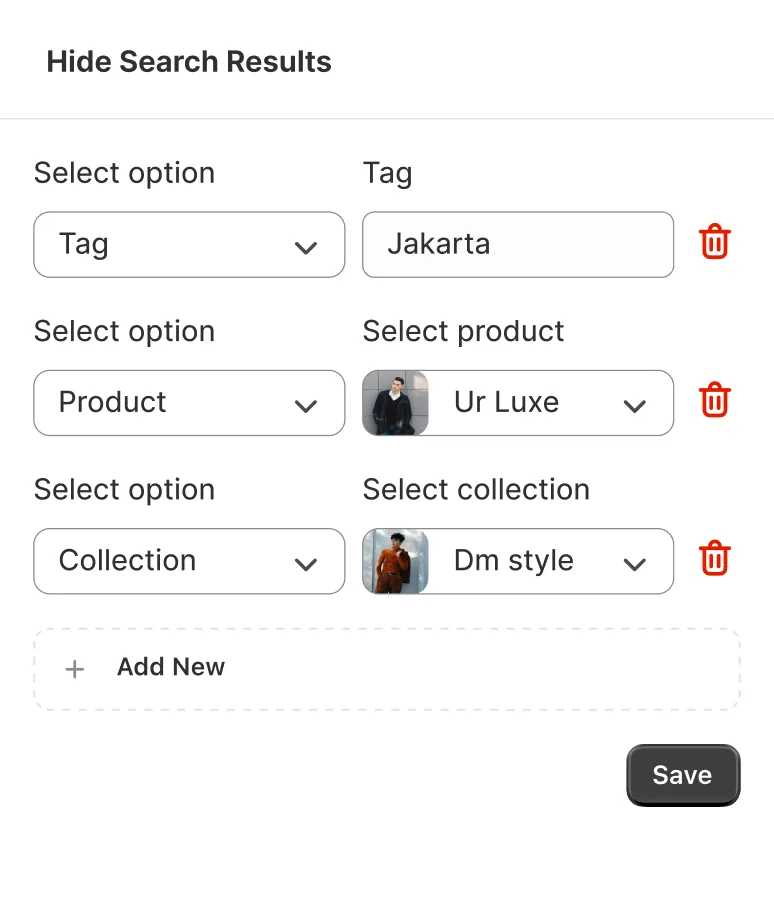Click into the Jakarta tag input field
774x921 pixels.
coord(517,244)
